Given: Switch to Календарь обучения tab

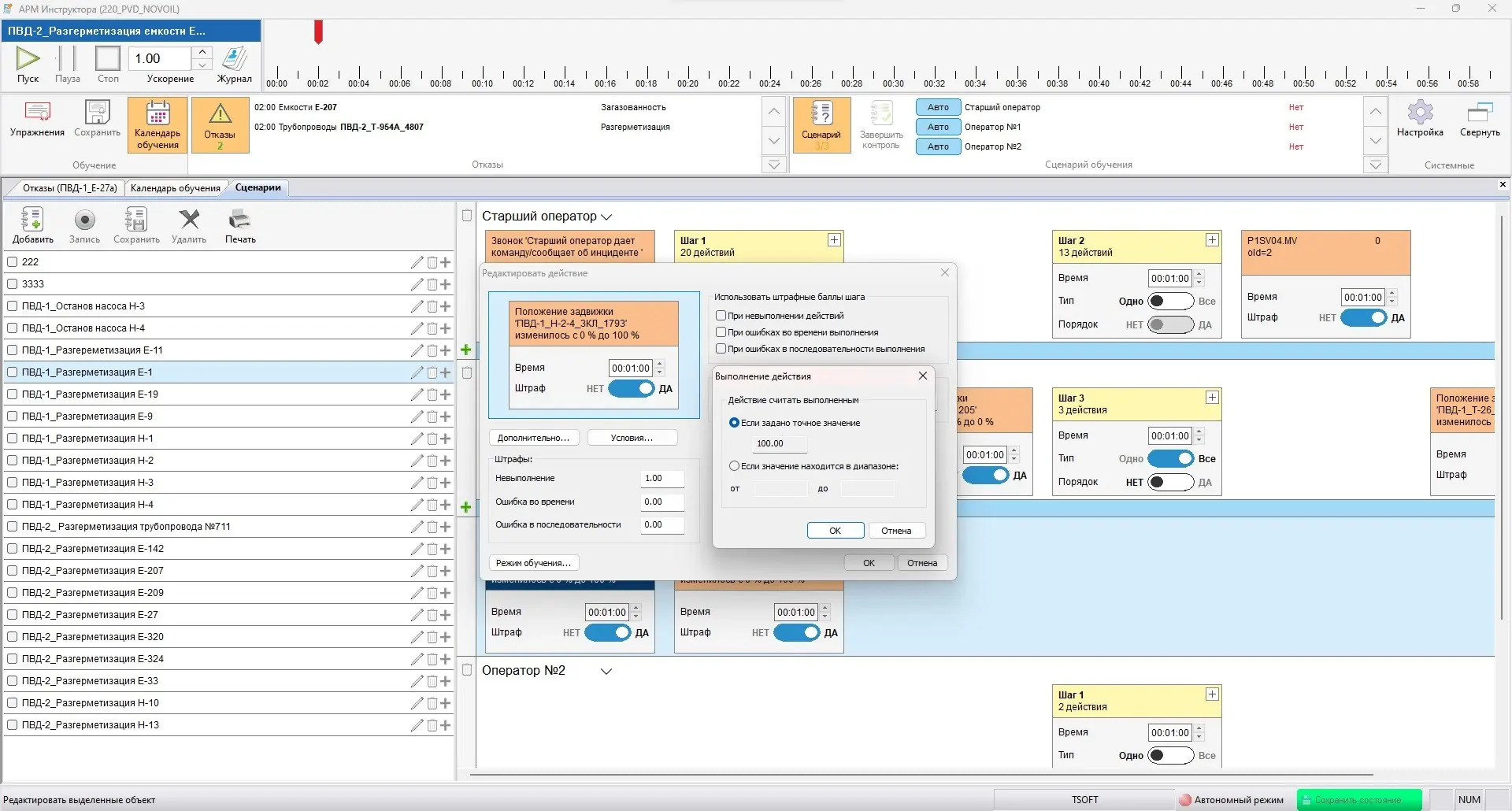Looking at the screenshot, I should (x=175, y=188).
